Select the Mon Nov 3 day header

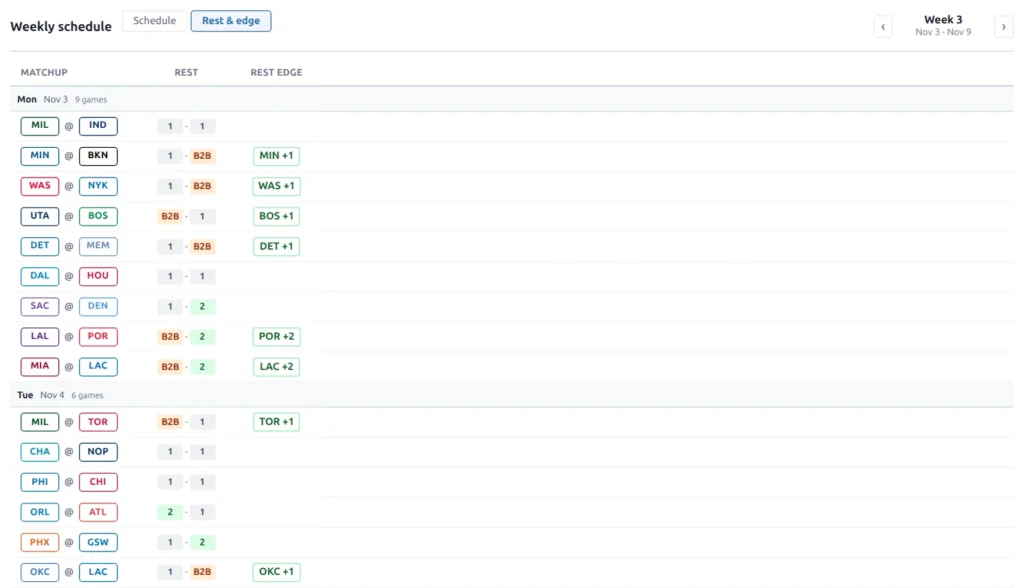(512, 99)
